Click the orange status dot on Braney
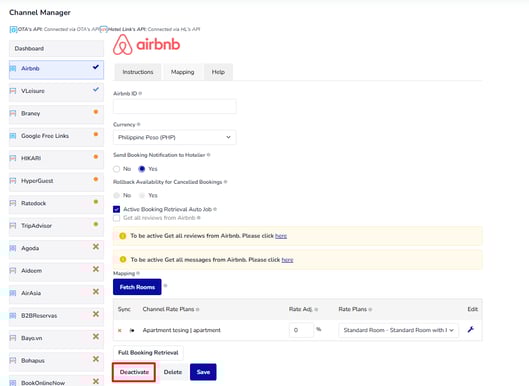The image size is (529, 386). tap(96, 112)
